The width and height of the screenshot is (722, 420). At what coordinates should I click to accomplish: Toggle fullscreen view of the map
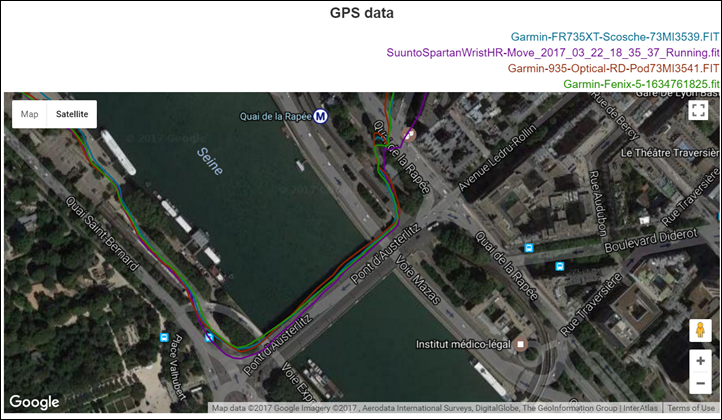point(699,111)
